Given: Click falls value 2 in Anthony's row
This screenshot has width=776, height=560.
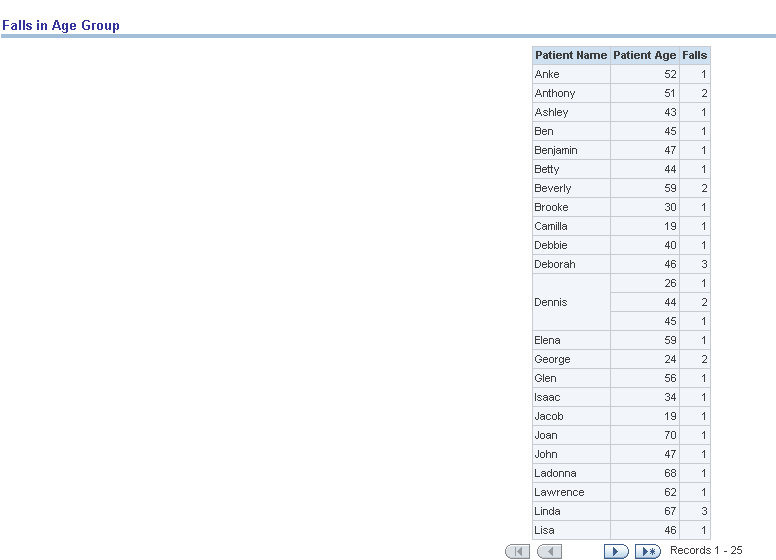Looking at the screenshot, I should [695, 93].
